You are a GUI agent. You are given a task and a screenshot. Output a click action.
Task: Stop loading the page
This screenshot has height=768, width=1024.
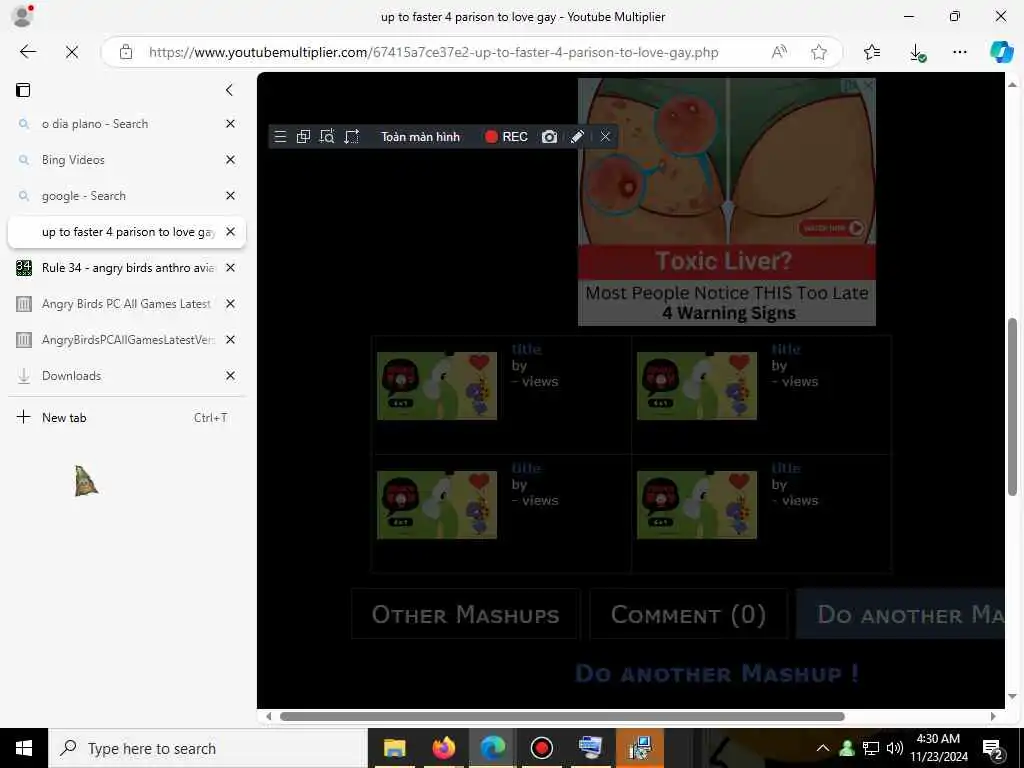[x=72, y=52]
